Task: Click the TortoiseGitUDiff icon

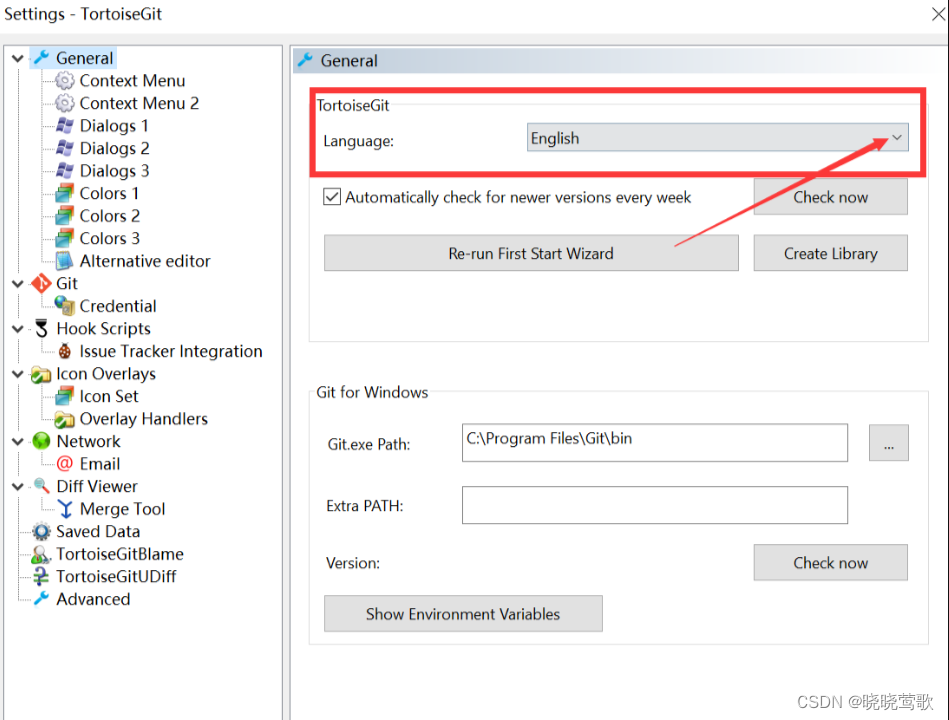Action: click(x=41, y=576)
